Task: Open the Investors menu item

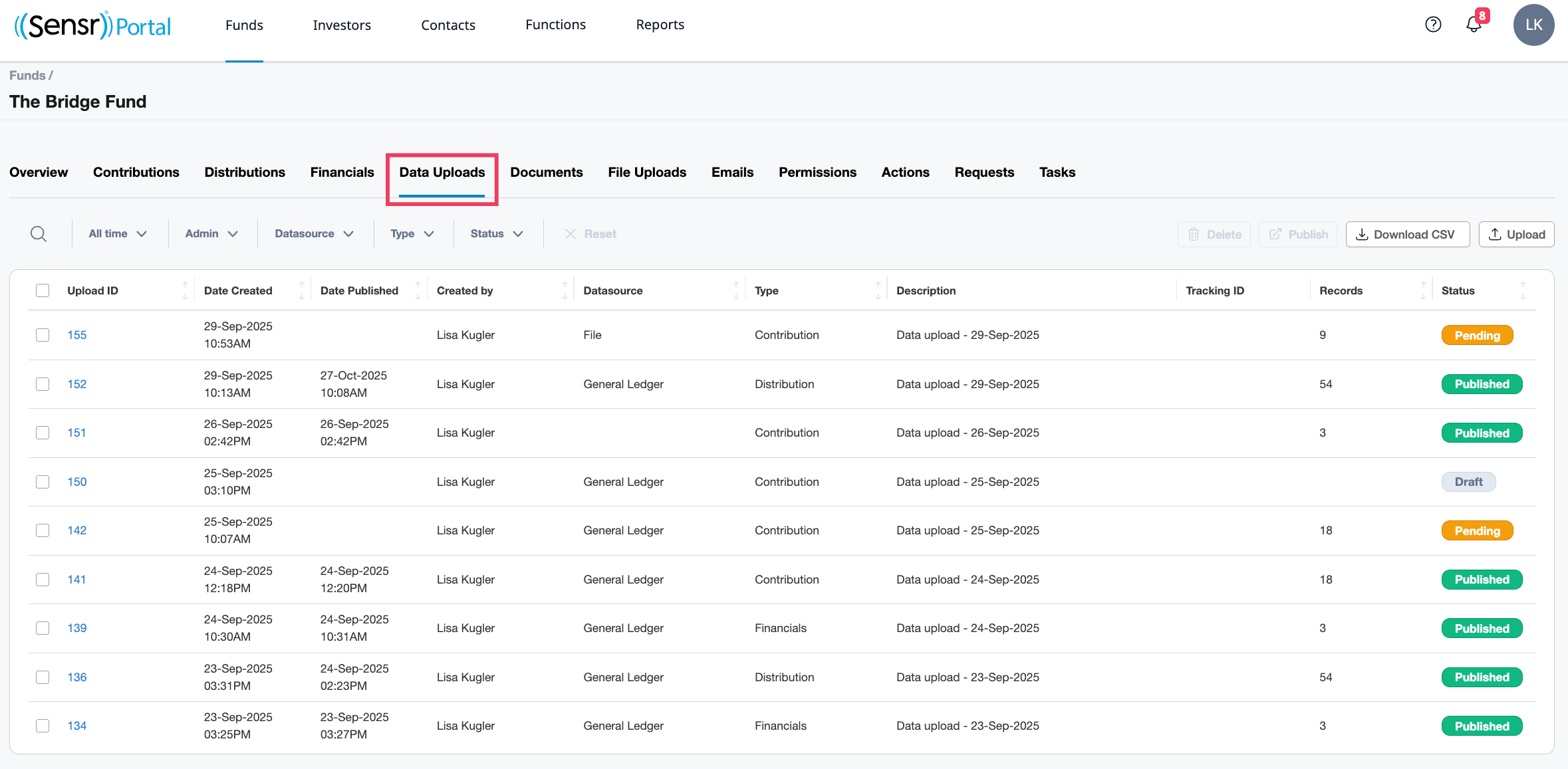Action: tap(342, 25)
